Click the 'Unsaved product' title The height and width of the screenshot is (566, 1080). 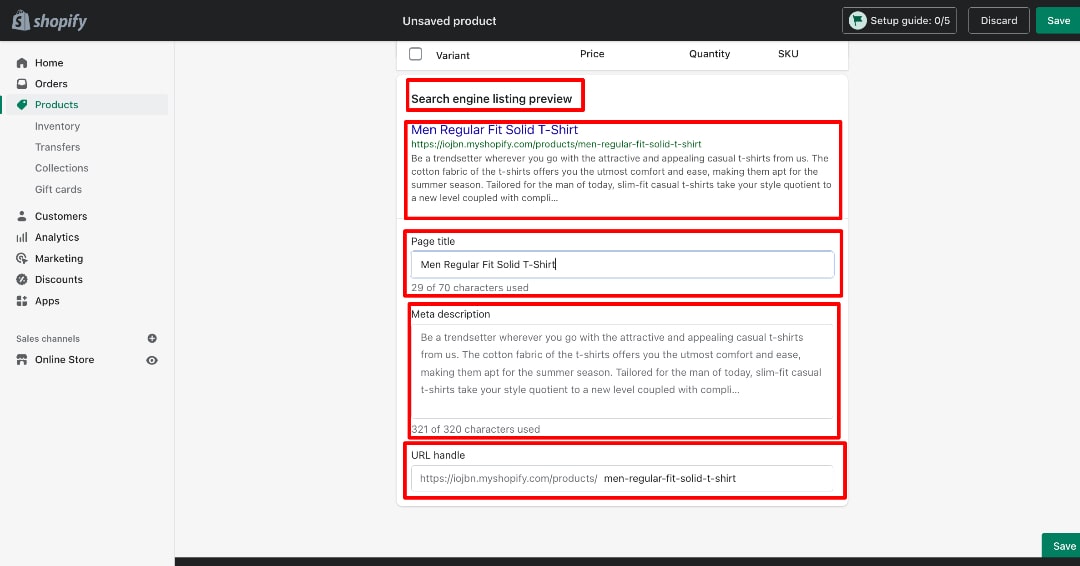449,21
